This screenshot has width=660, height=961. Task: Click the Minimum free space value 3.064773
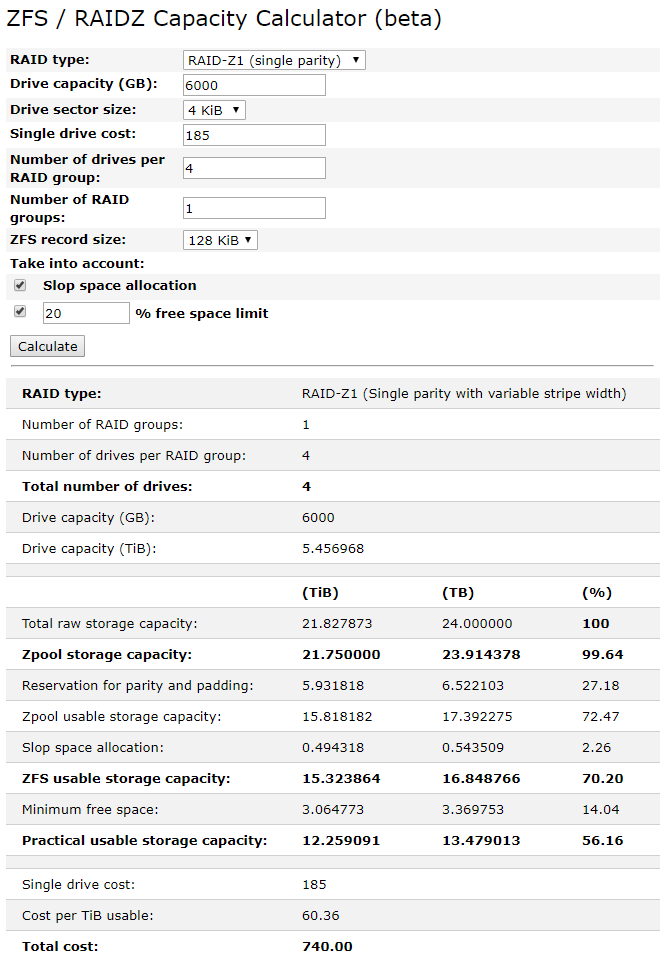[x=333, y=810]
